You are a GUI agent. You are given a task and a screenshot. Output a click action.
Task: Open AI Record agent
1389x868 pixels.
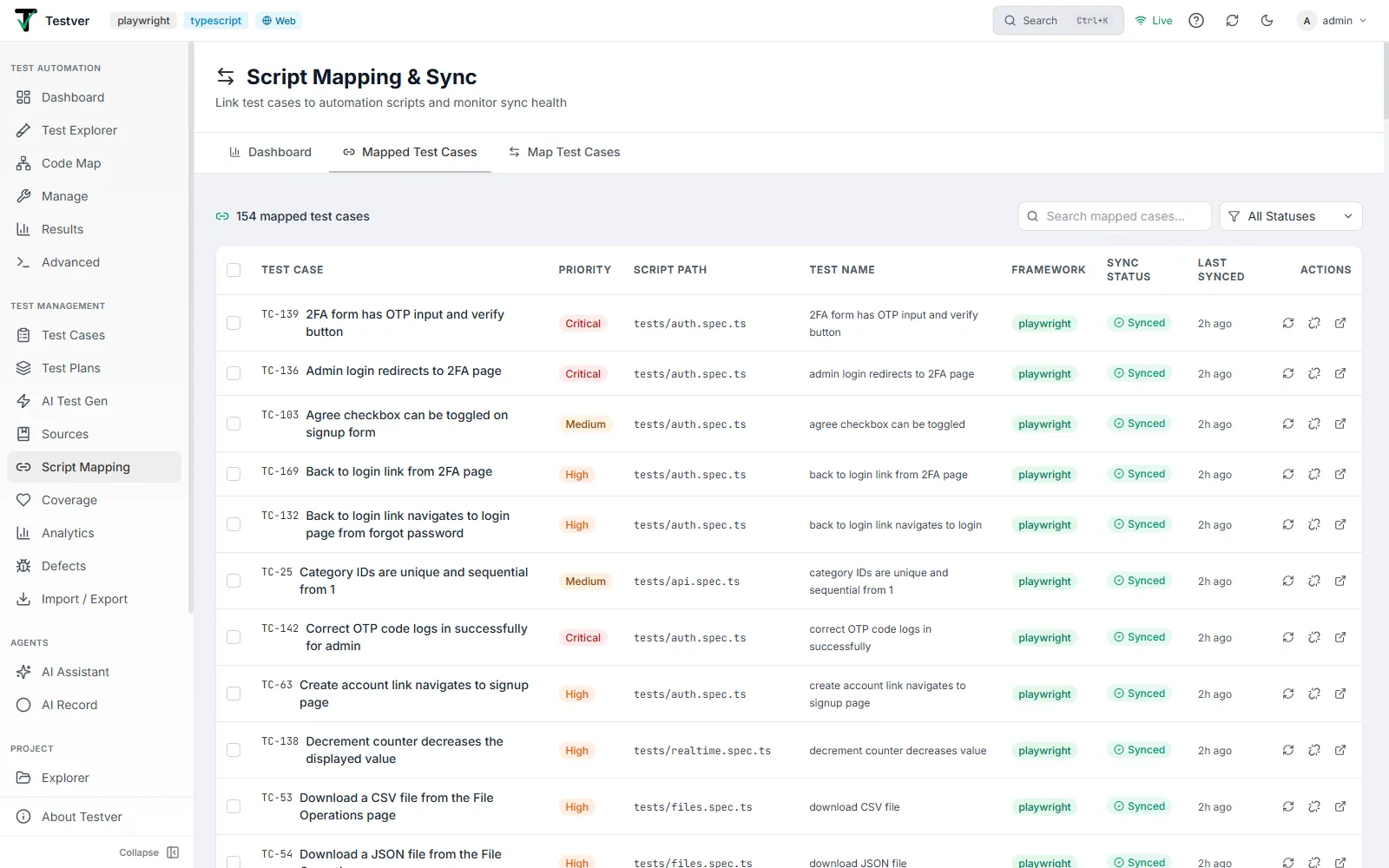(94, 705)
